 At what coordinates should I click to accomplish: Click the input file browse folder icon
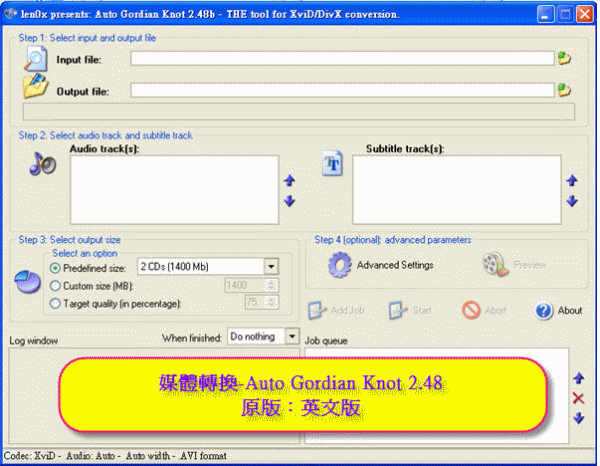[565, 59]
